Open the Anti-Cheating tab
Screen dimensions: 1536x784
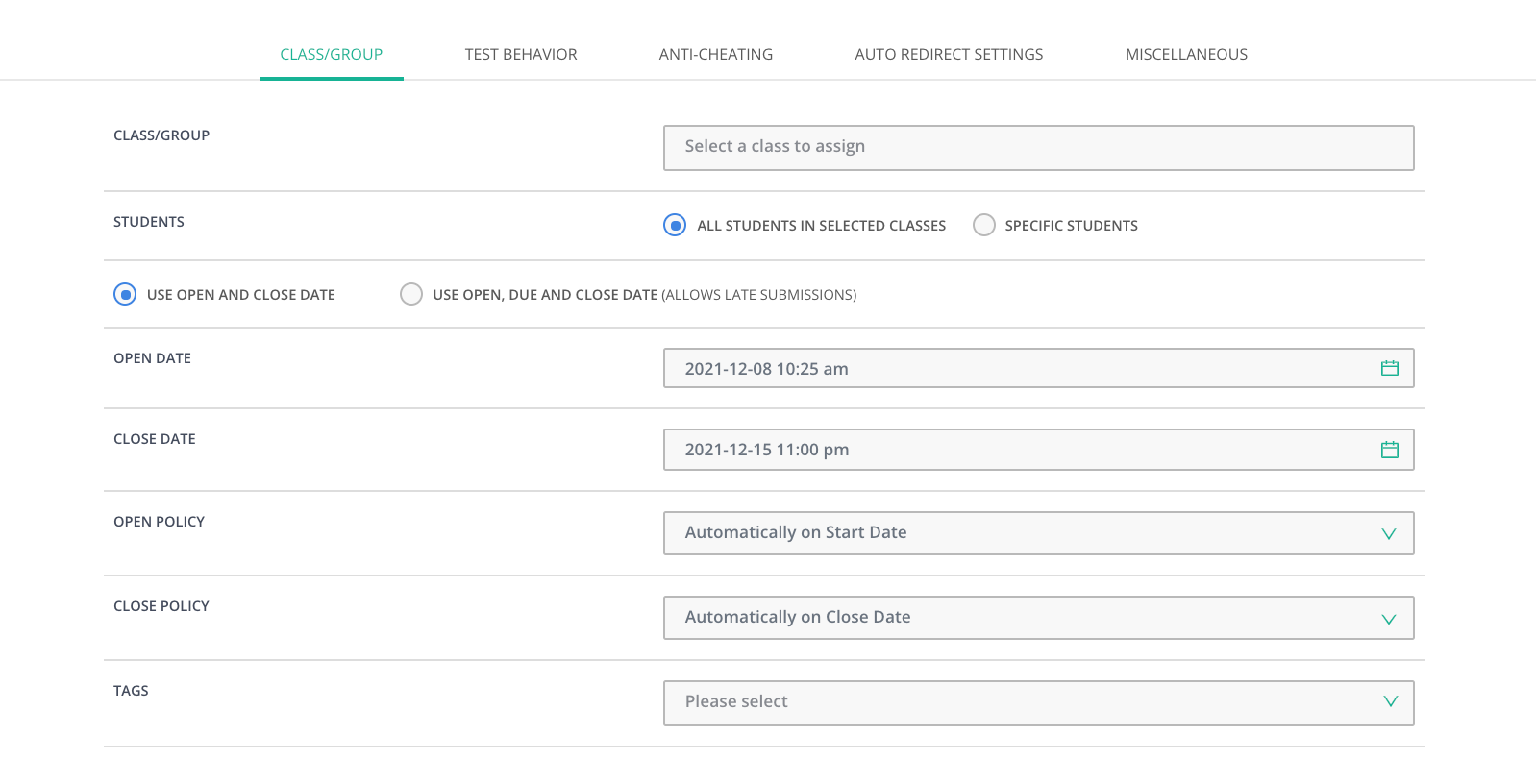(716, 54)
